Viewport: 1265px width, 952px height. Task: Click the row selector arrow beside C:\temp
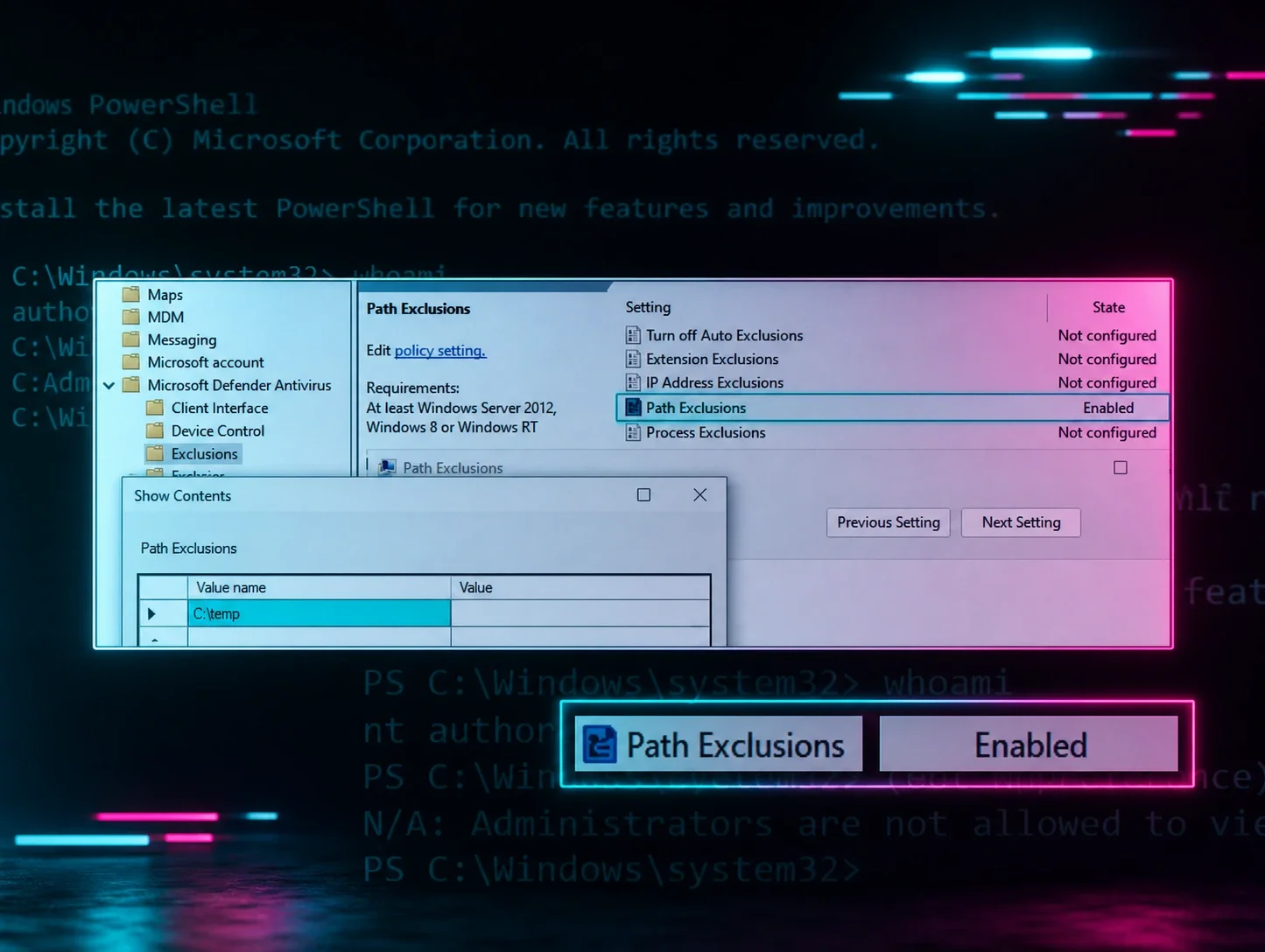(x=152, y=614)
